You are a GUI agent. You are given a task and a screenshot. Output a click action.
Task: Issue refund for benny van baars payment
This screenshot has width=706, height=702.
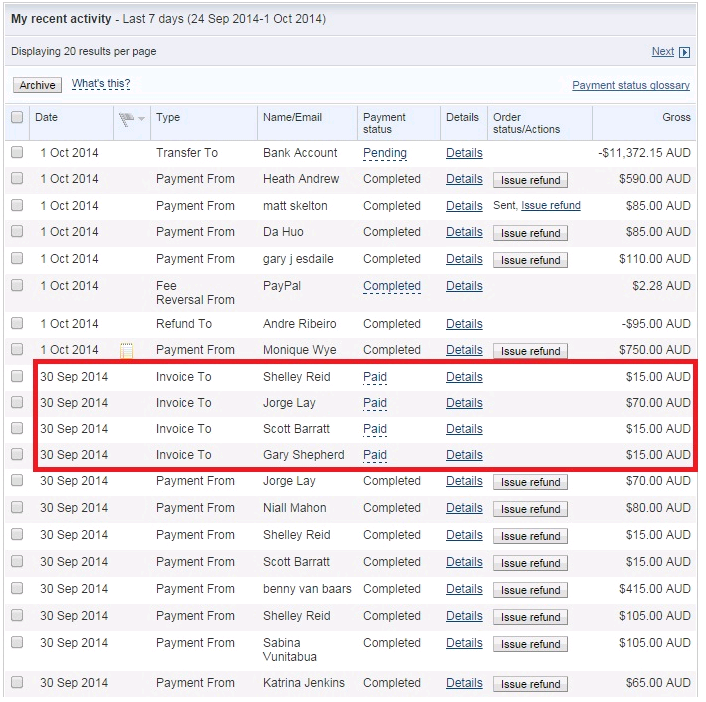tap(530, 590)
